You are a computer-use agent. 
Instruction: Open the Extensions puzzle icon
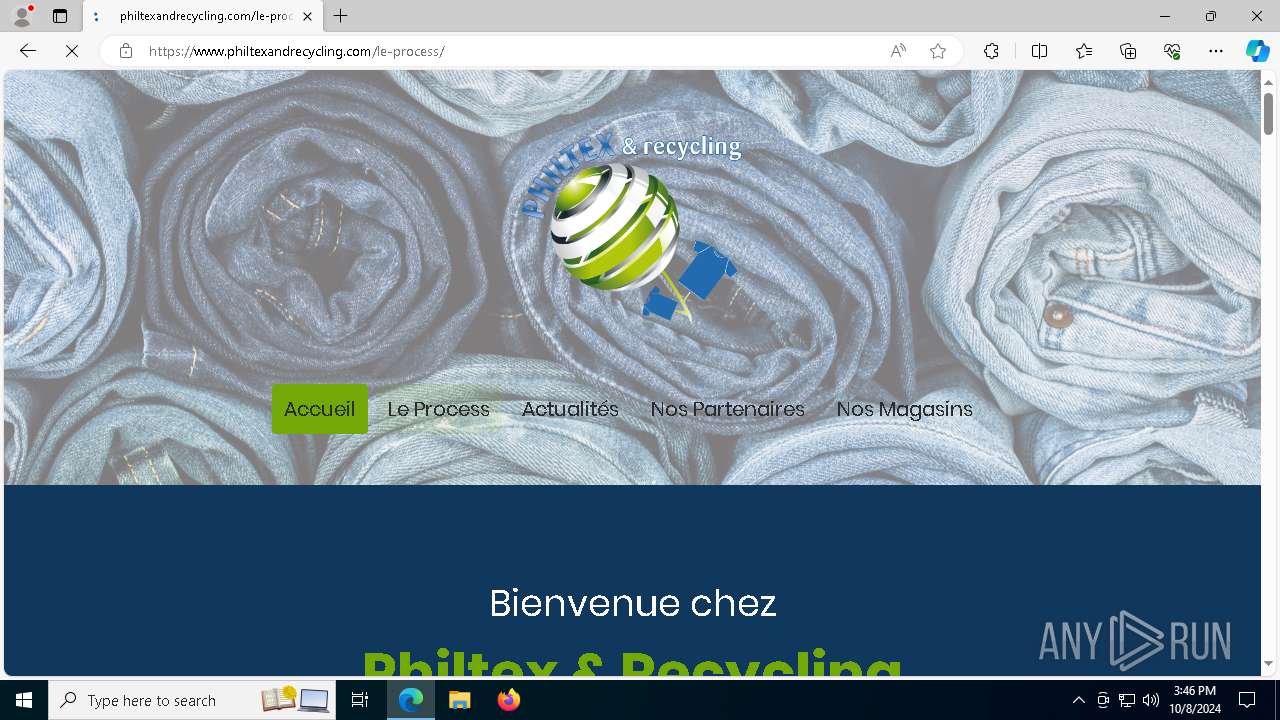[x=991, y=51]
